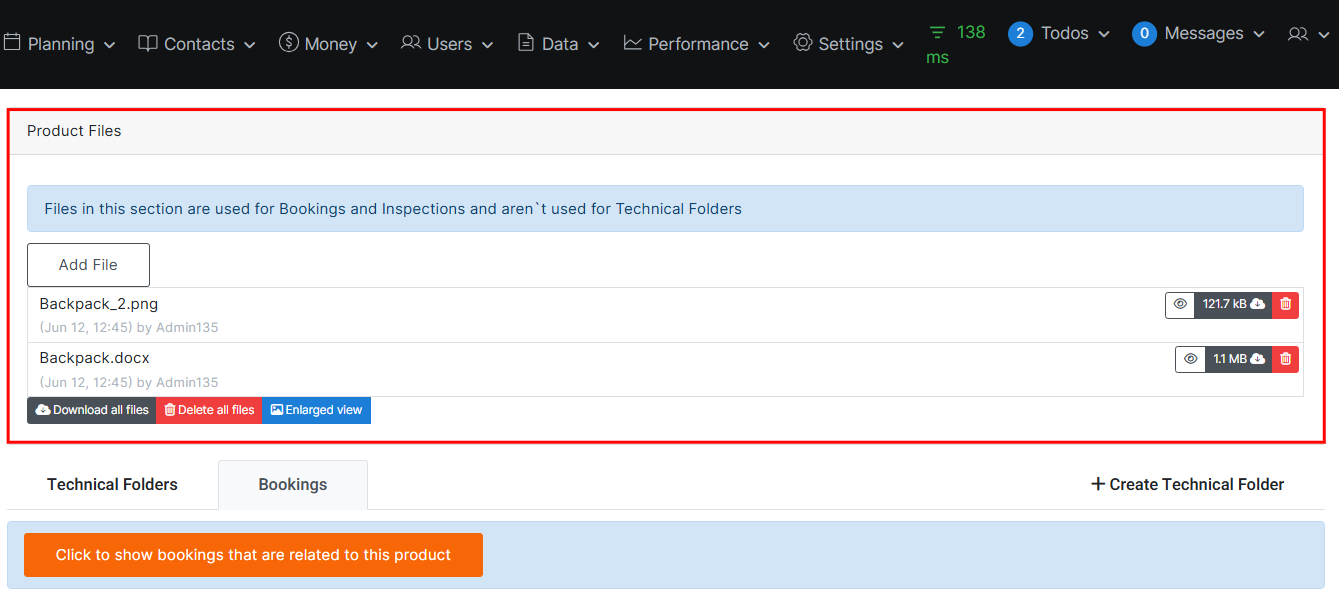Expand the Planning menu
This screenshot has height=598, width=1339.
(x=60, y=44)
